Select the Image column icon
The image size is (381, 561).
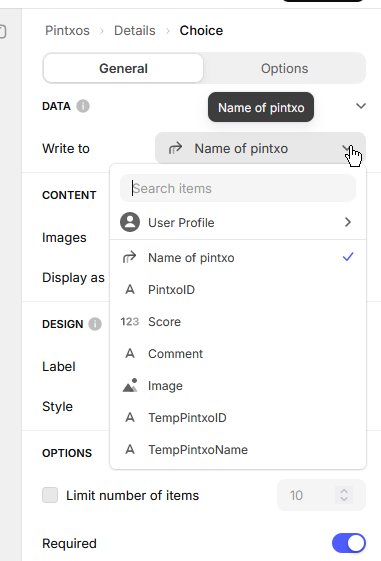tap(130, 386)
